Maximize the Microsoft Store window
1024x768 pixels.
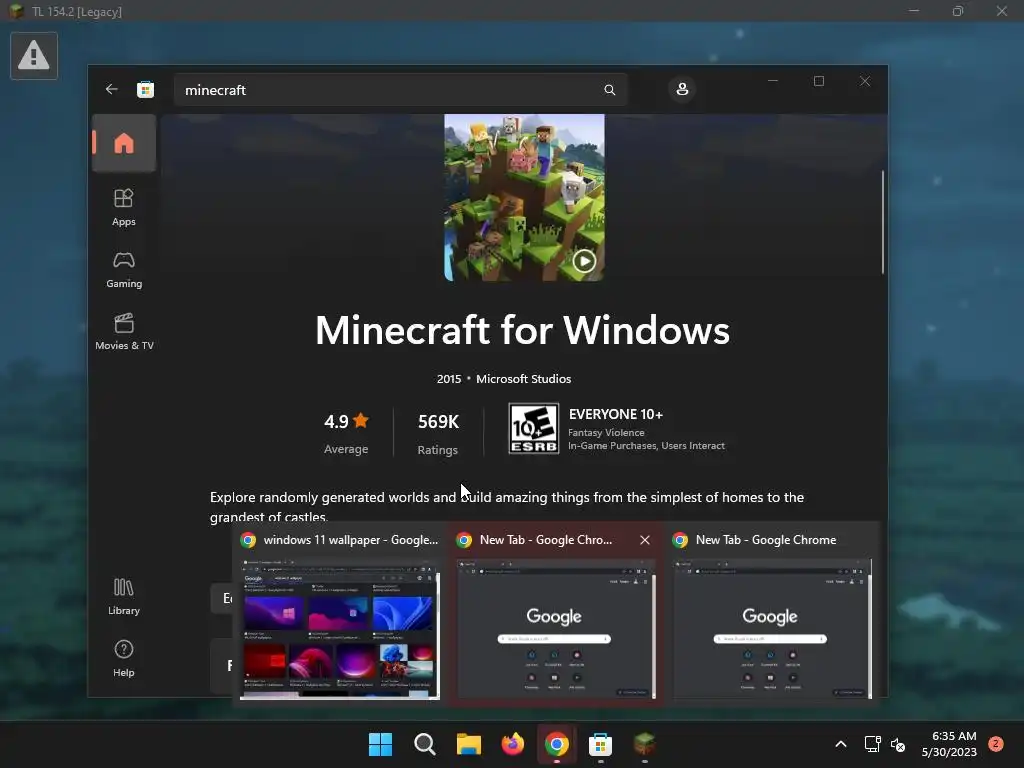point(819,81)
